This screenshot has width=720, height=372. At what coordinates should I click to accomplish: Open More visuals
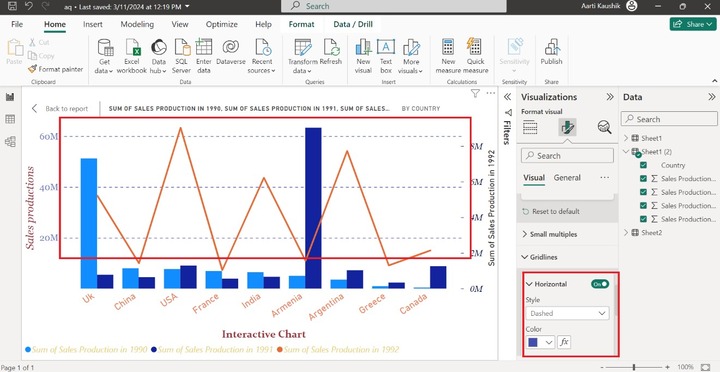point(410,56)
